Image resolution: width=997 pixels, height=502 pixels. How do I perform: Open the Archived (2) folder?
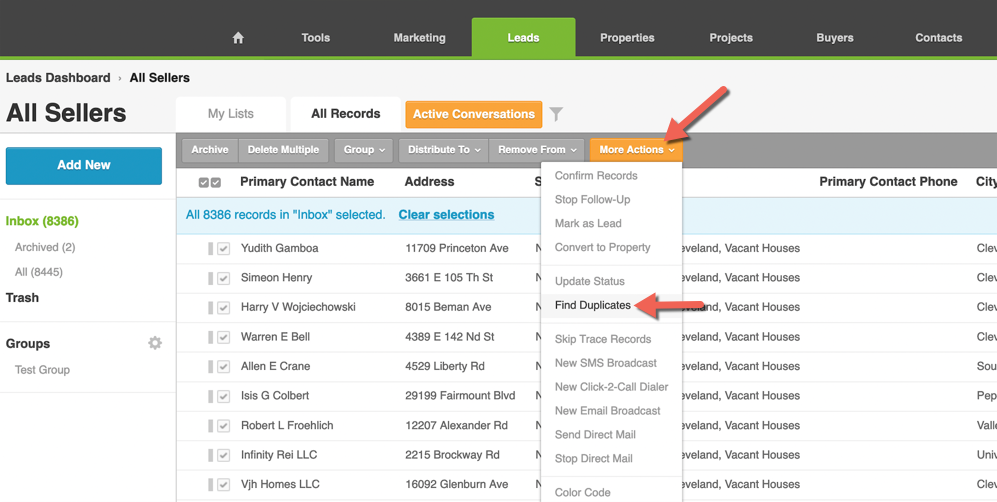point(45,247)
